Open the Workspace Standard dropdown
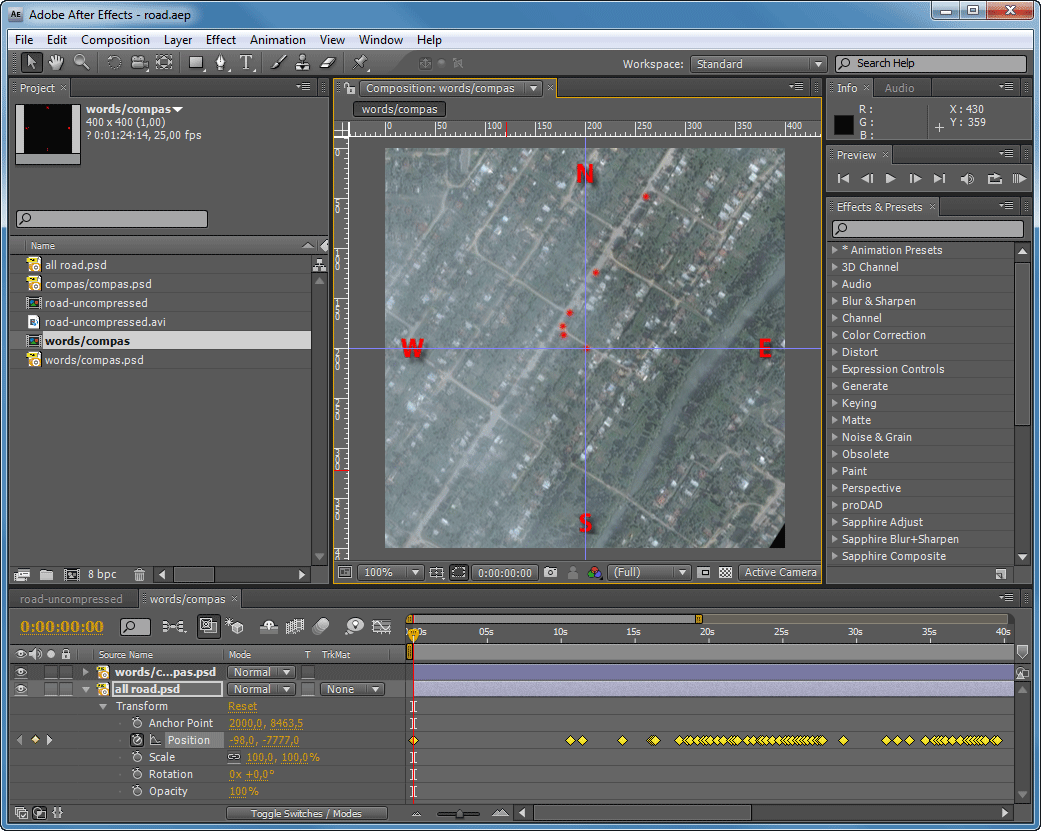Image resolution: width=1041 pixels, height=831 pixels. point(758,64)
